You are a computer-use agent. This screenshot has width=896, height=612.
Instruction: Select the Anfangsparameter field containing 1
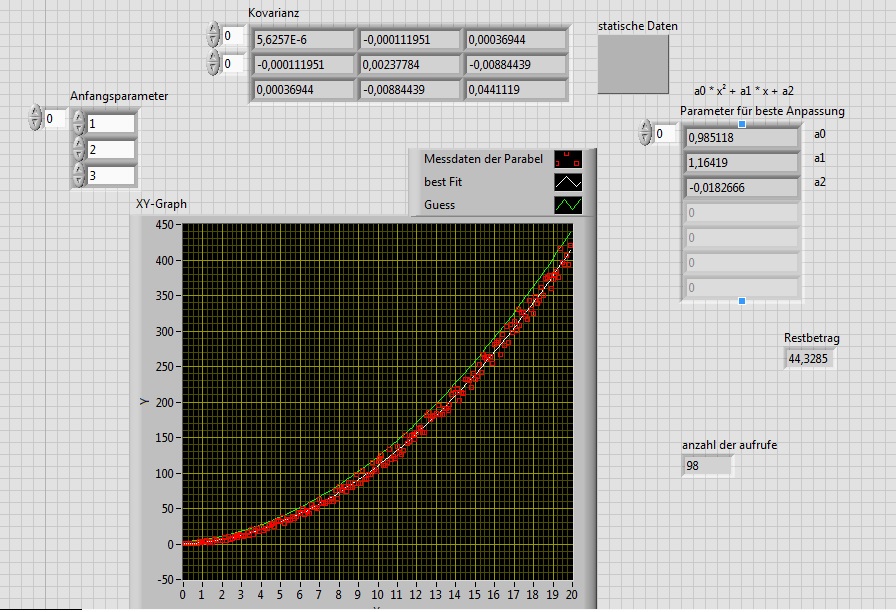click(x=110, y=124)
